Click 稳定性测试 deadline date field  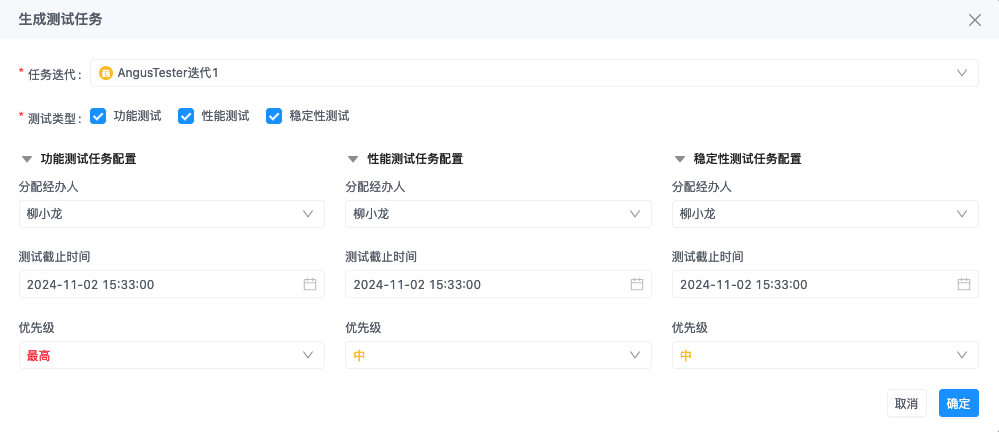click(x=825, y=284)
